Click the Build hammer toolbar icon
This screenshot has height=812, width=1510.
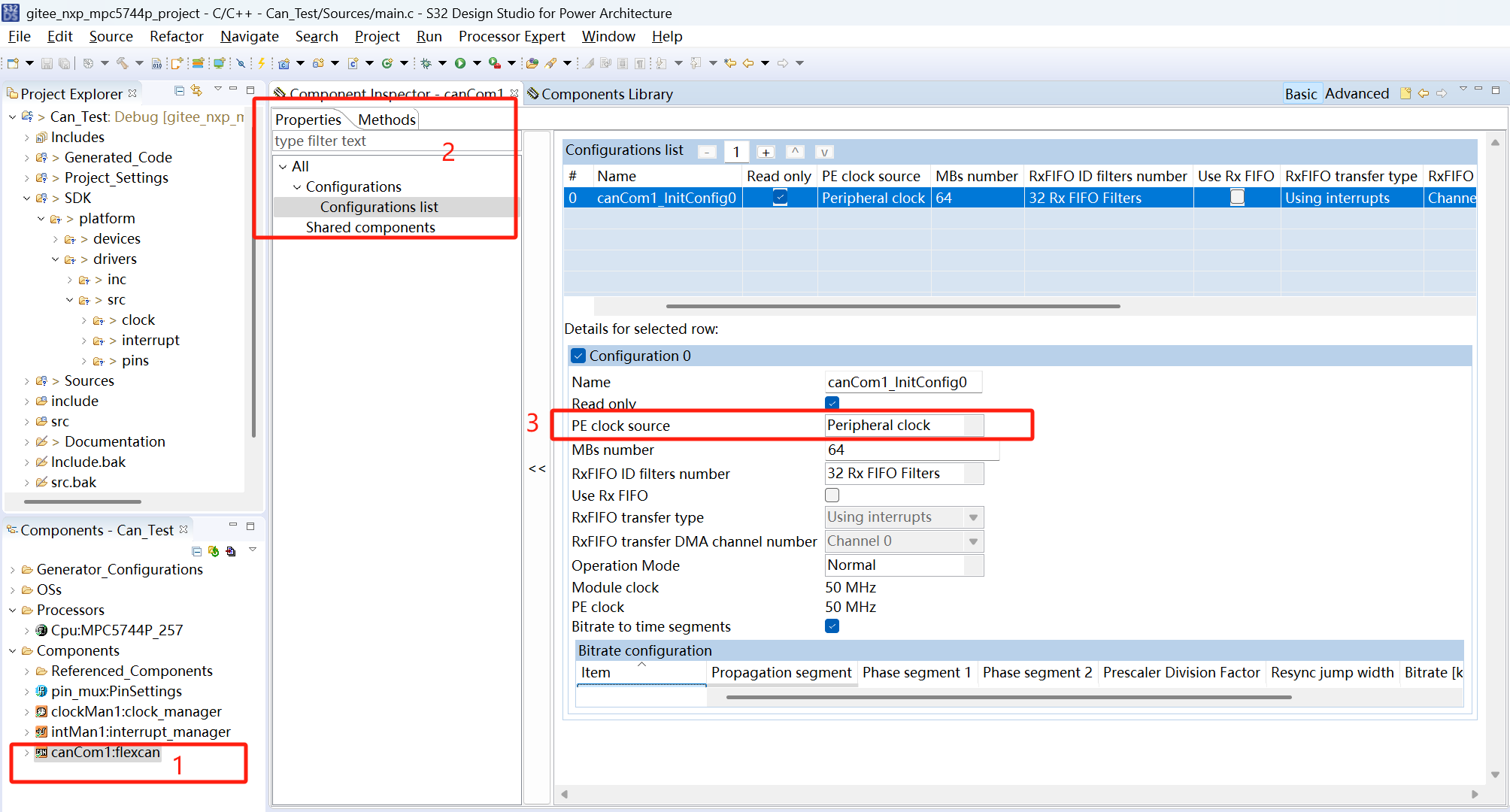click(121, 63)
